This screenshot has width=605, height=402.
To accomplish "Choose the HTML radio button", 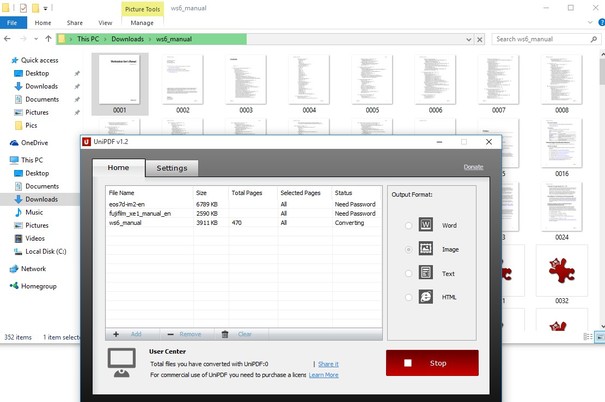I will pyautogui.click(x=408, y=297).
